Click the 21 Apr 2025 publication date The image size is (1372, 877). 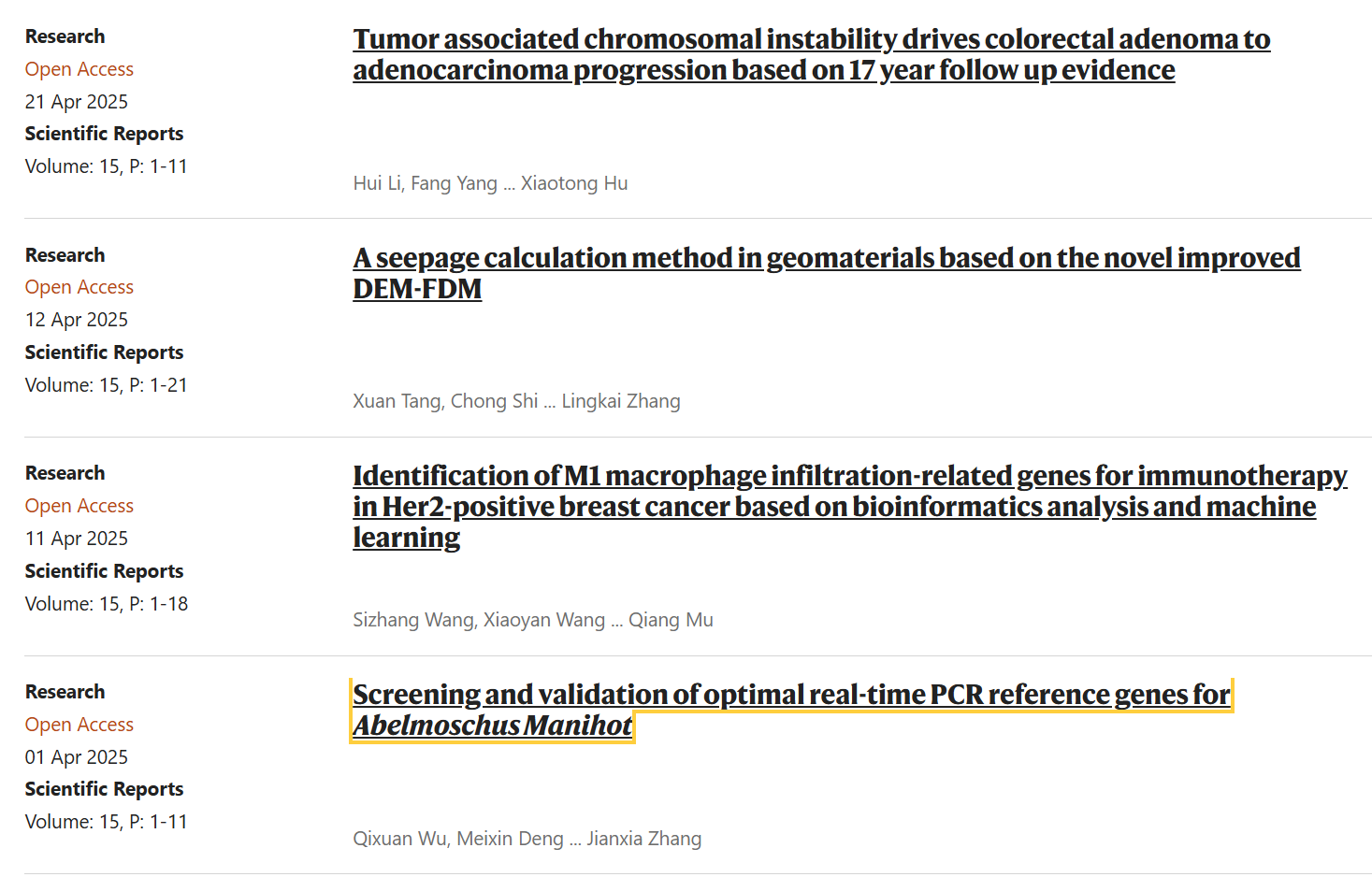(x=77, y=102)
